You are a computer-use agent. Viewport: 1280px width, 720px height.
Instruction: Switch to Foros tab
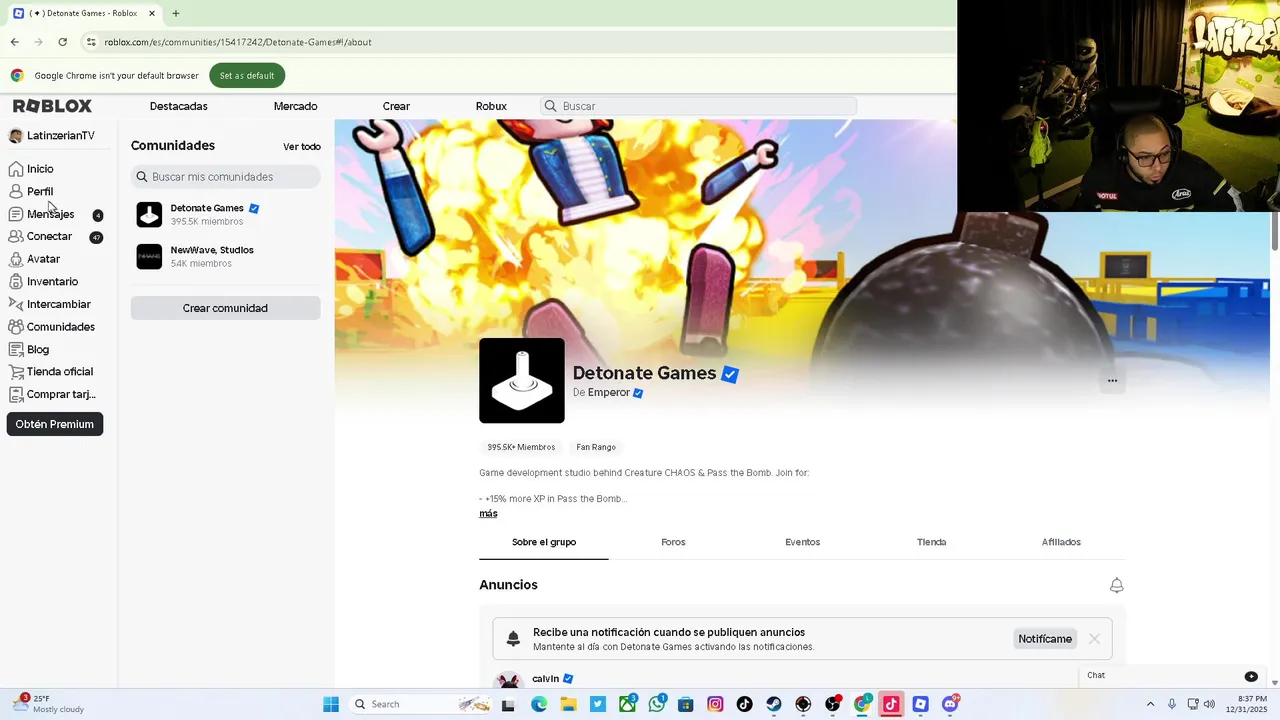tap(673, 542)
